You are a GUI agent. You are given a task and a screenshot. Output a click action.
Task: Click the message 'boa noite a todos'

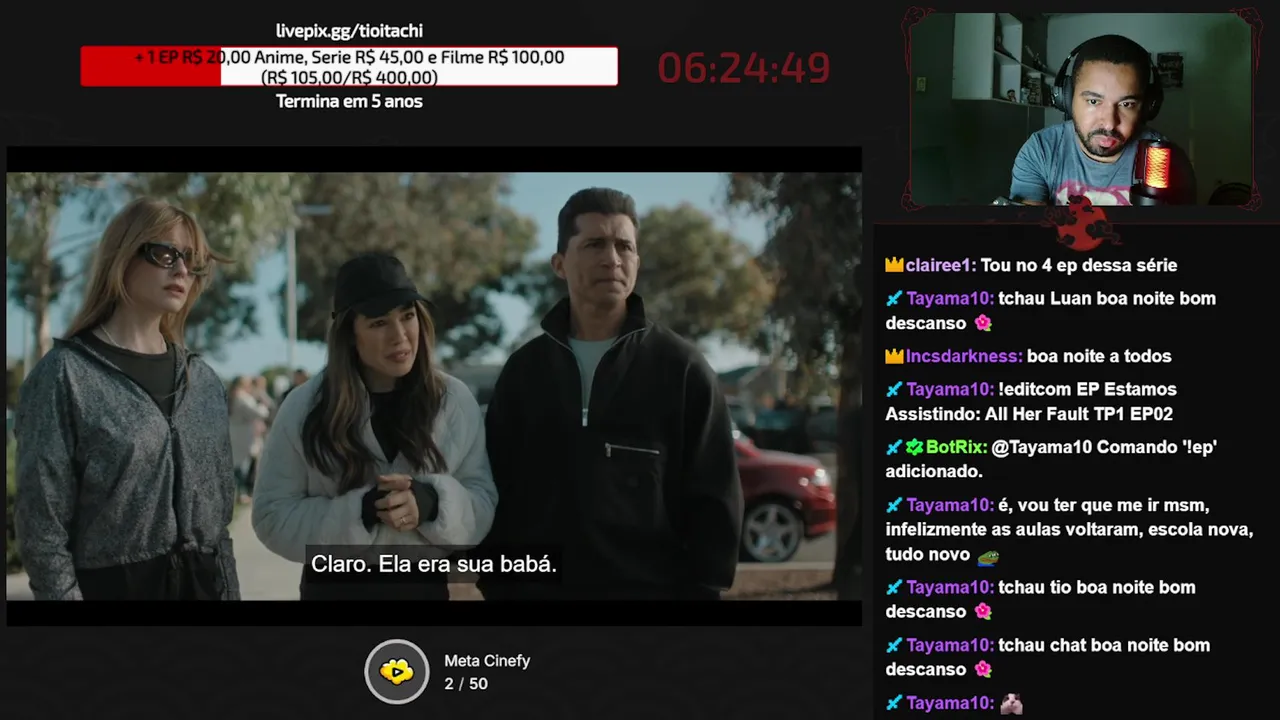1099,356
